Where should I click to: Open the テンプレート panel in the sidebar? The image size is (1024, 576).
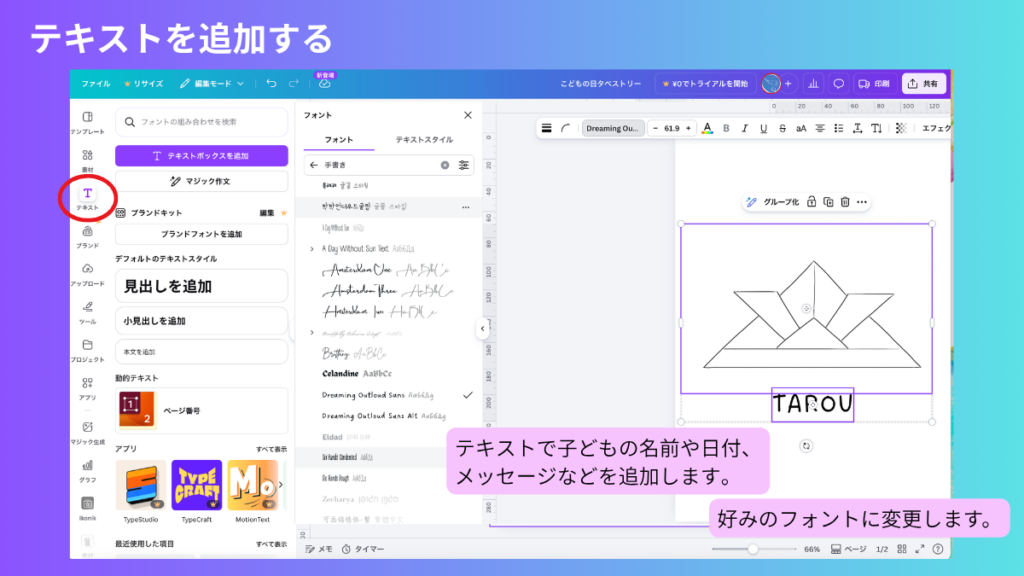[x=88, y=118]
